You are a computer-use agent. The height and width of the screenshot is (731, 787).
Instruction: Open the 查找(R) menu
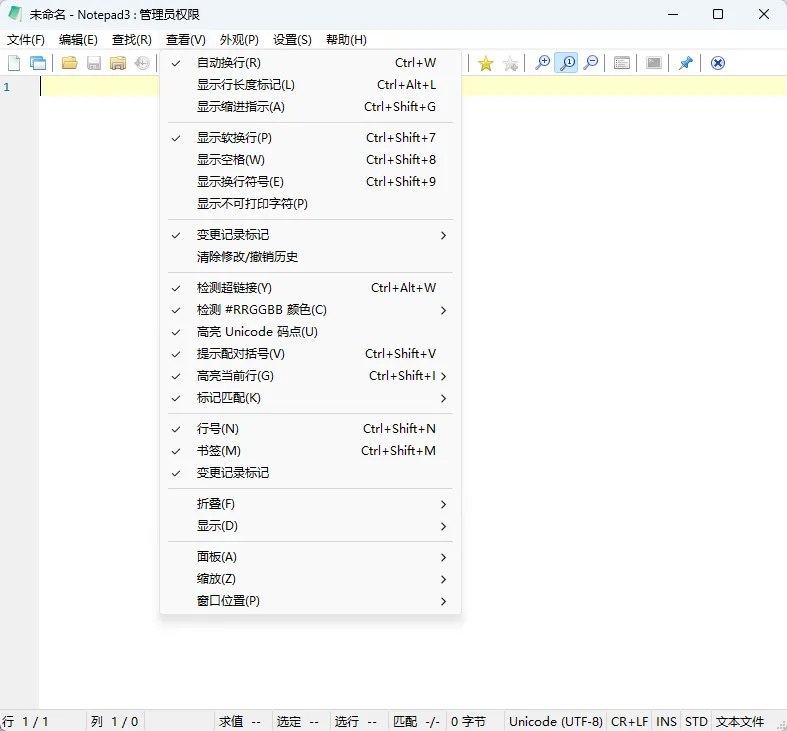tap(132, 40)
